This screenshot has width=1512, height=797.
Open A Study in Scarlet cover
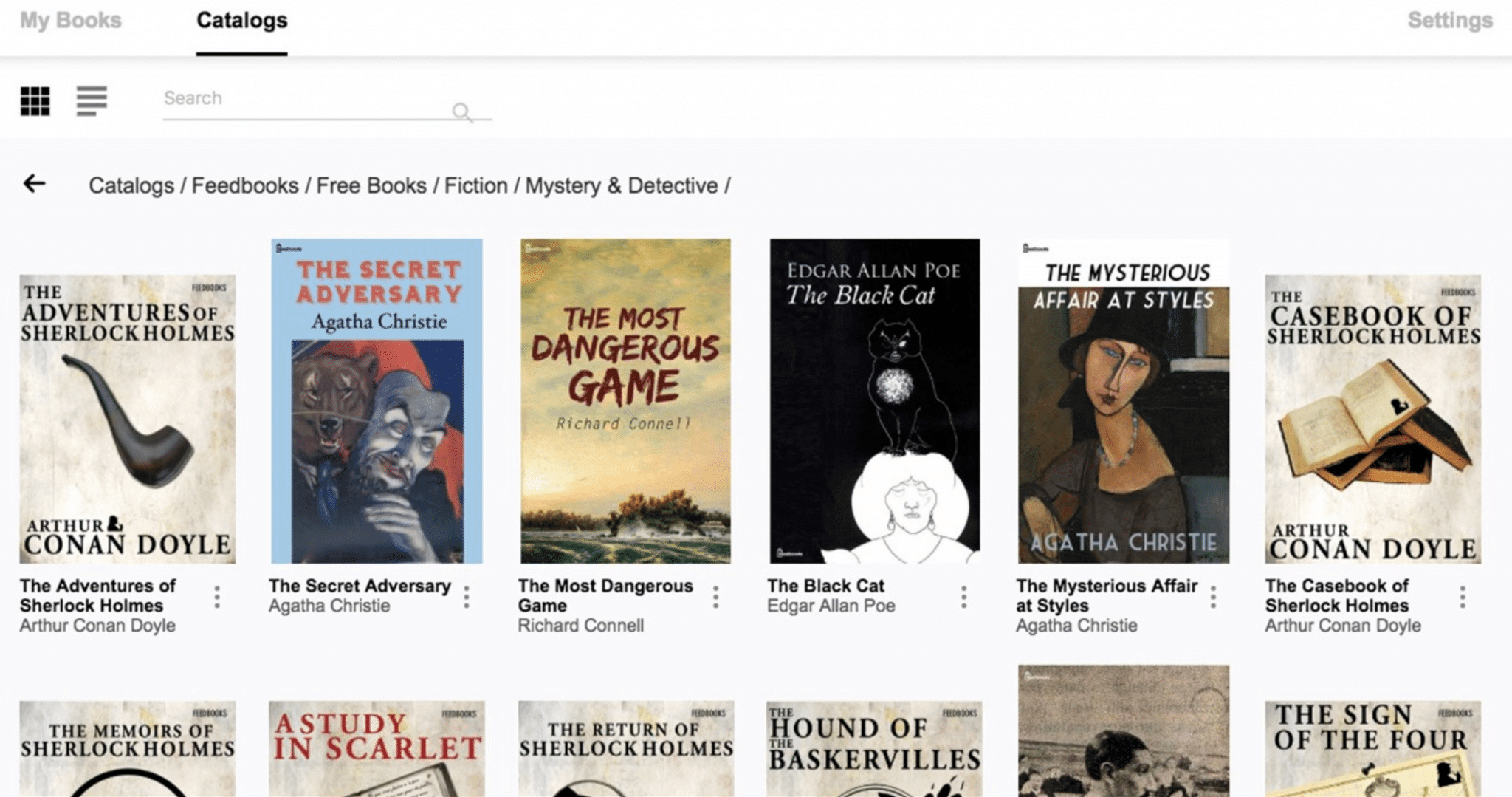pyautogui.click(x=377, y=749)
